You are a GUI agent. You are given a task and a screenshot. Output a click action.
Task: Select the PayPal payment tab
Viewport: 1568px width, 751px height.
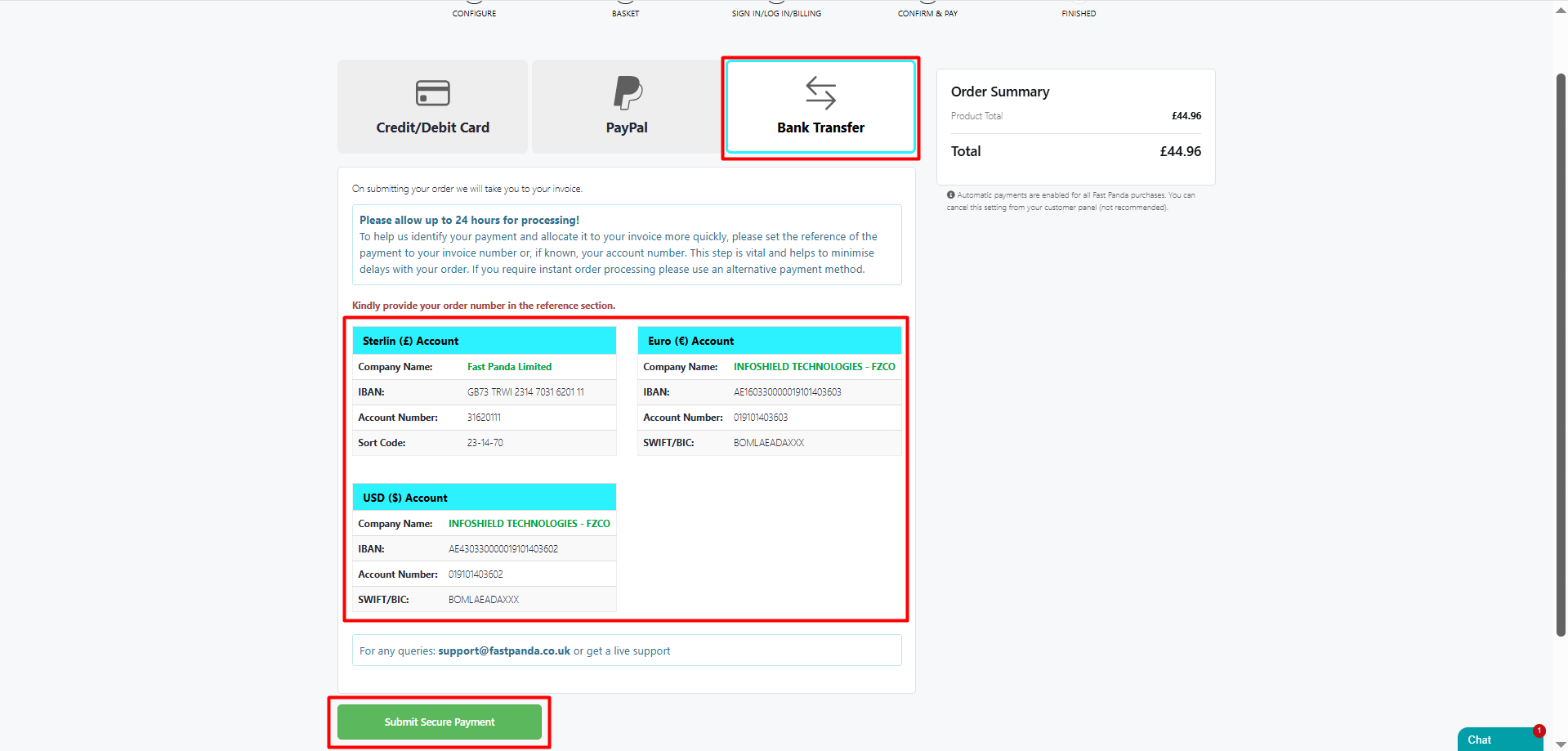click(627, 106)
